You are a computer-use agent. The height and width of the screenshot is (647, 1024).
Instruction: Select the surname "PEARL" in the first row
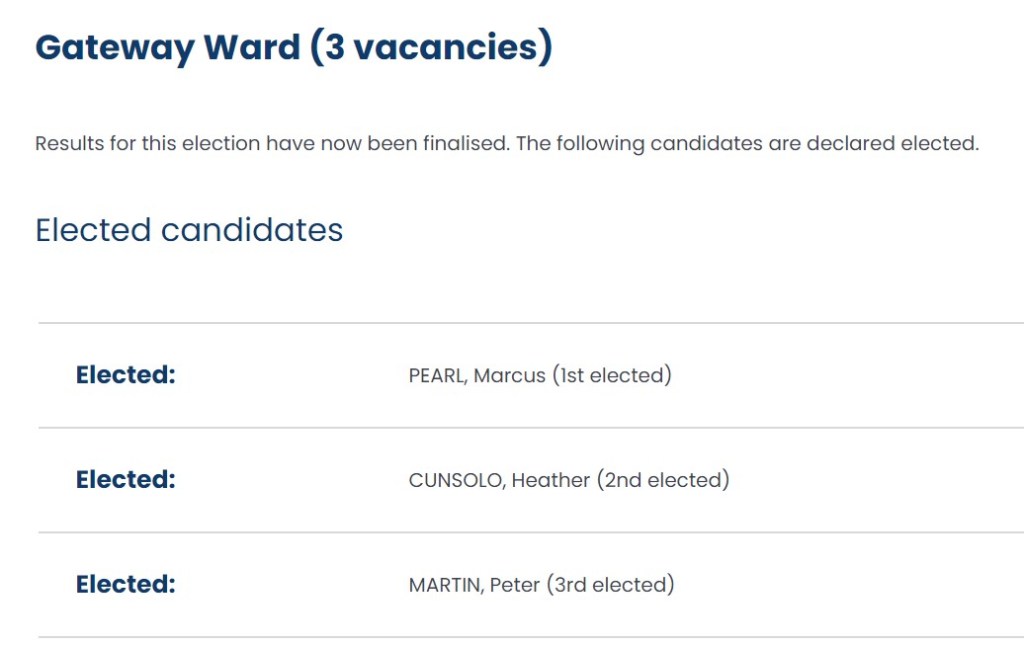coord(438,376)
